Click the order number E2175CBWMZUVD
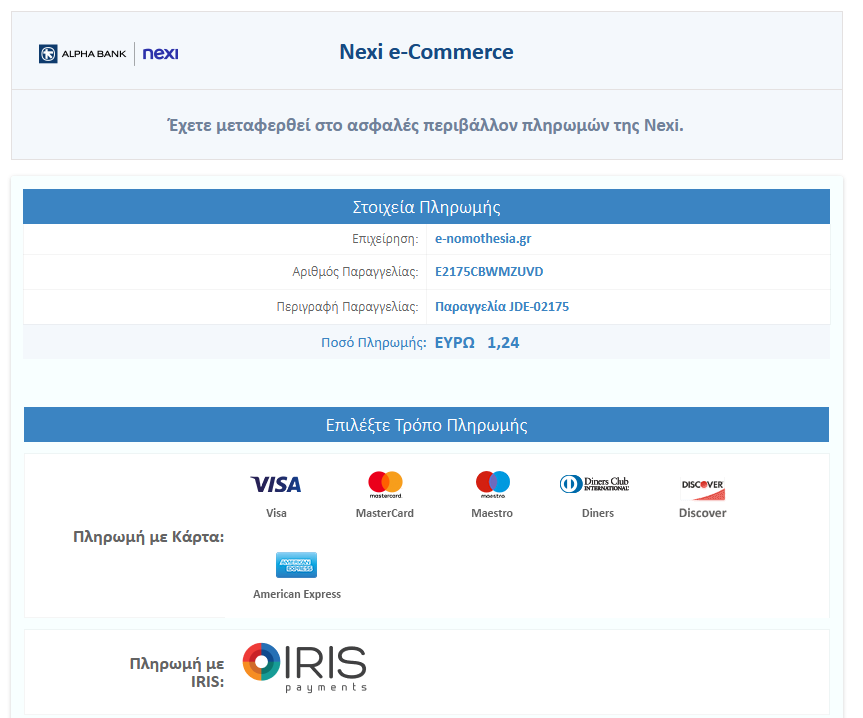Viewport: 863px width, 718px height. pyautogui.click(x=489, y=272)
